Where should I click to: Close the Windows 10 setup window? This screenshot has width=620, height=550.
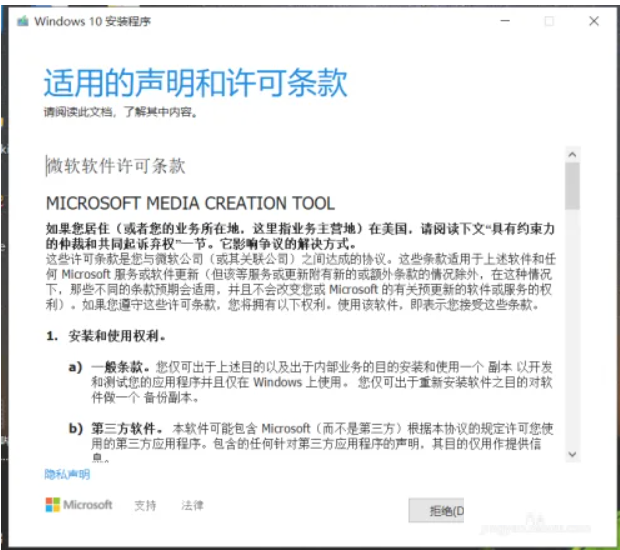click(594, 21)
